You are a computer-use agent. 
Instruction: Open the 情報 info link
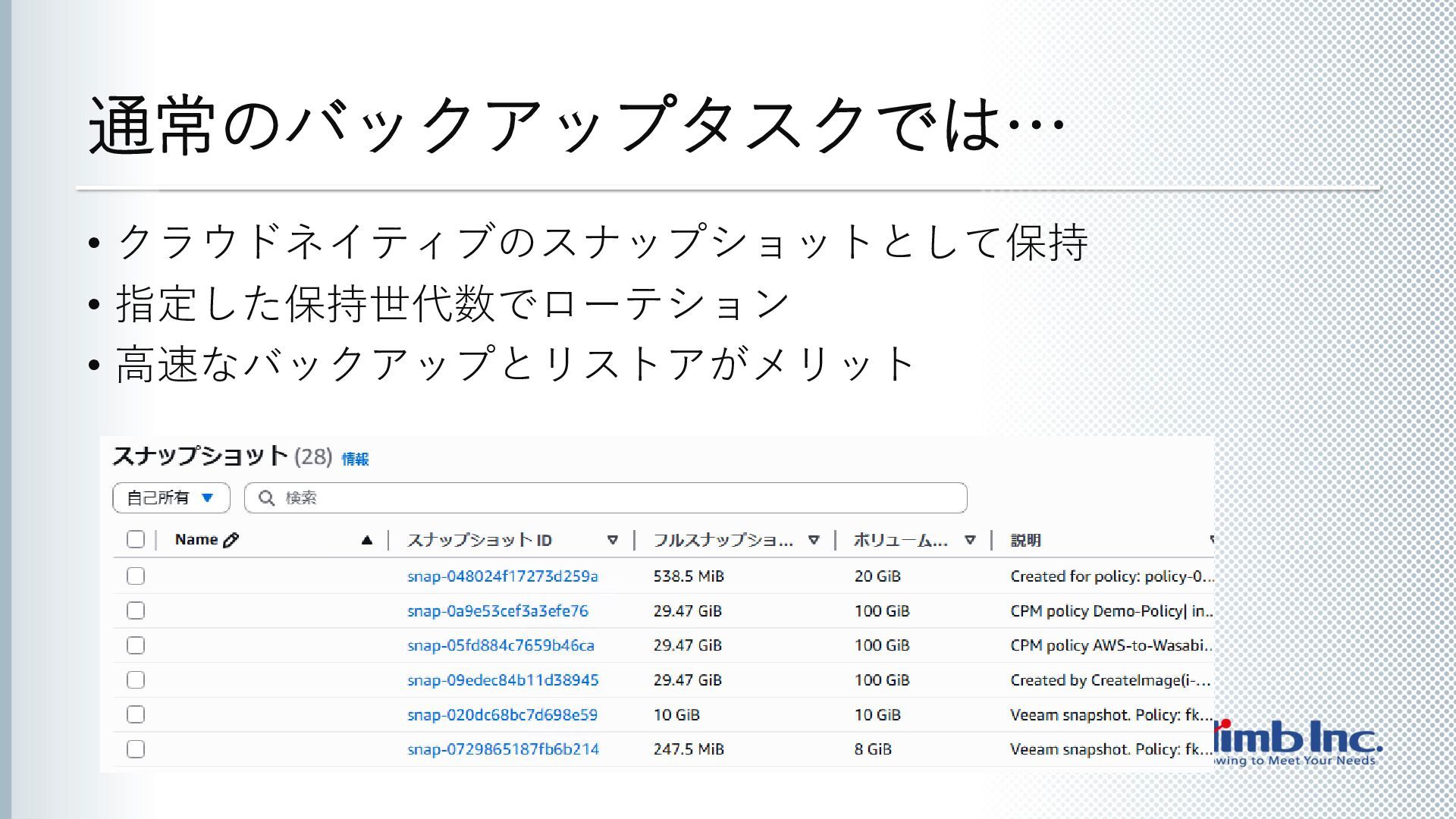[355, 459]
